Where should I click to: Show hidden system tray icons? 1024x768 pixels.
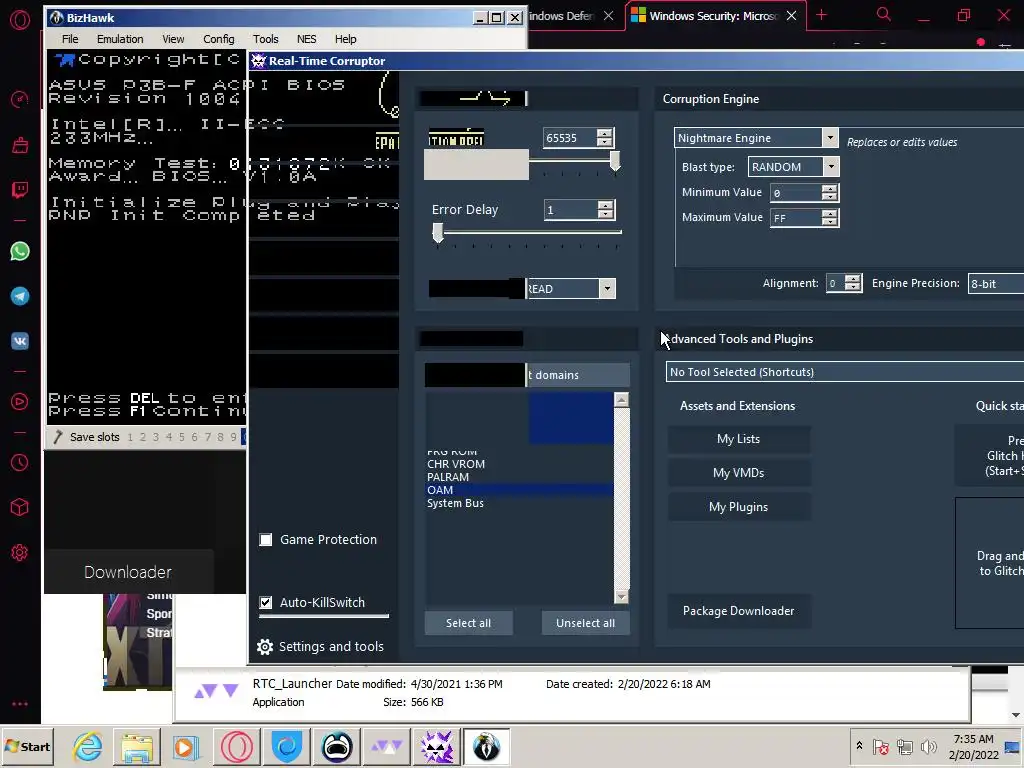[x=859, y=746]
